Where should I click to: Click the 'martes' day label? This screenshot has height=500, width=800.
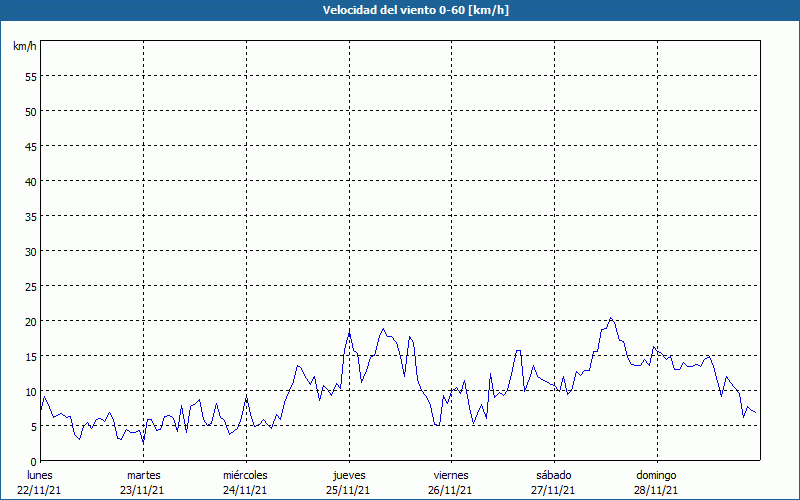[x=144, y=475]
